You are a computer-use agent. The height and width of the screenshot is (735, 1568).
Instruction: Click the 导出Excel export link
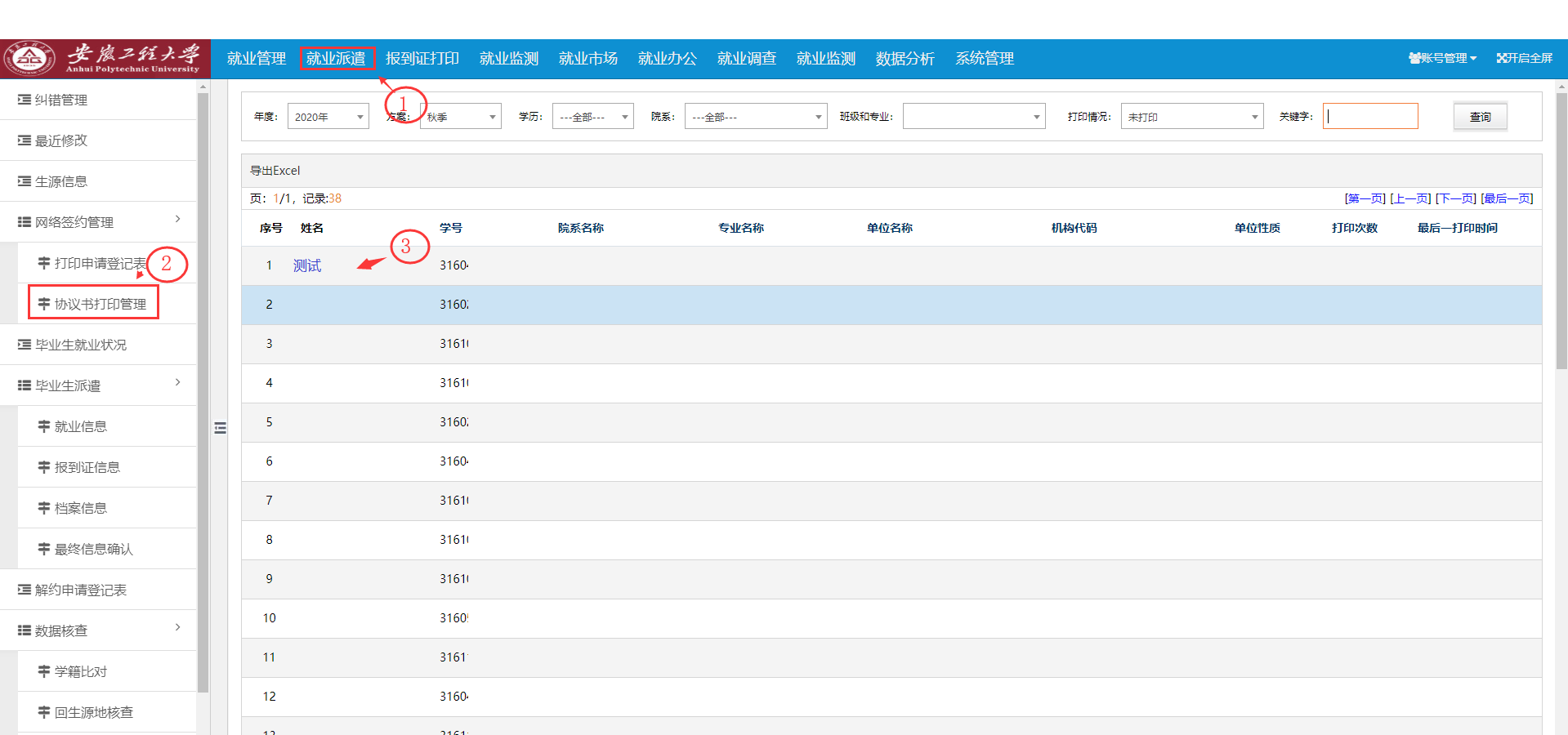point(275,171)
